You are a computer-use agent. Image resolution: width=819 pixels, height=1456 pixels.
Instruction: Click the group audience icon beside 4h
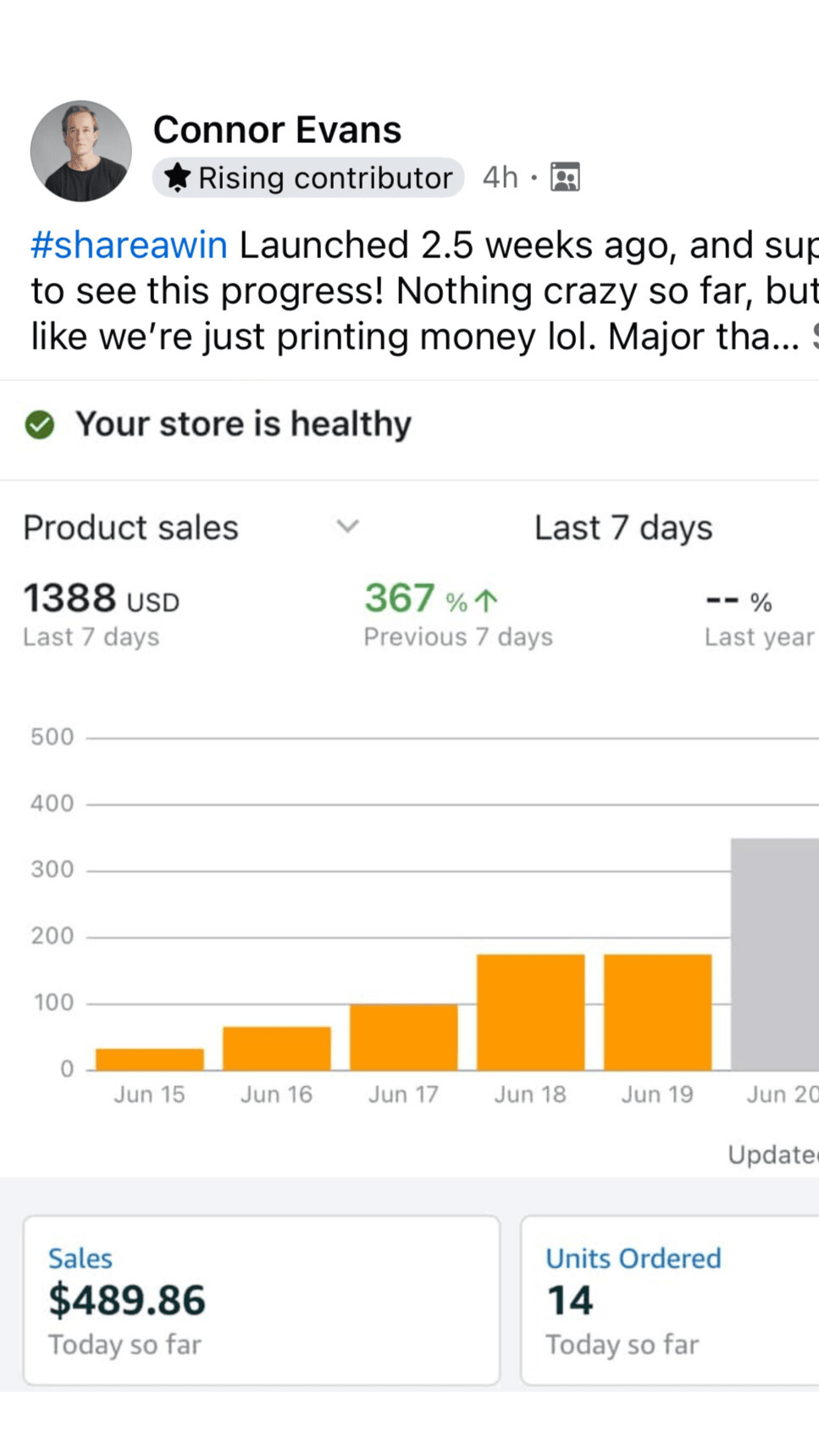[565, 178]
